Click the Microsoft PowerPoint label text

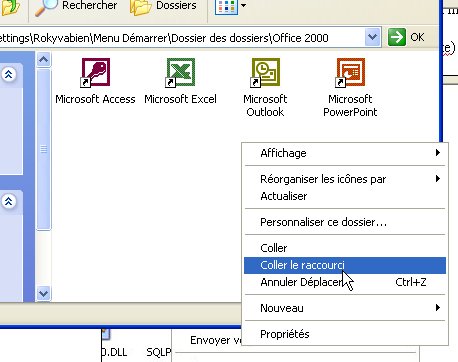(x=350, y=105)
